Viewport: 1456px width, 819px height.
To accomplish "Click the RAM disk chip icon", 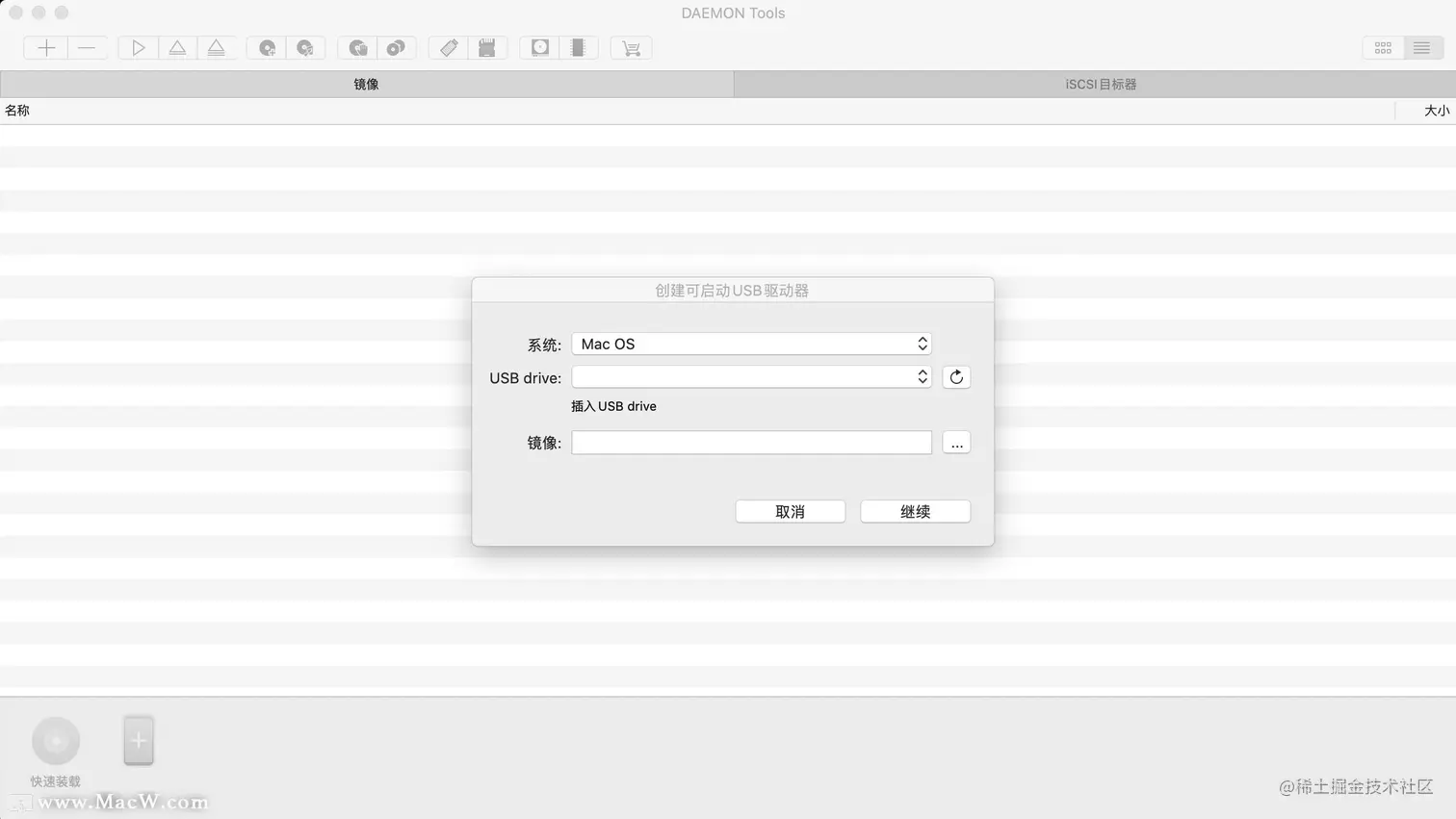I will [x=578, y=48].
